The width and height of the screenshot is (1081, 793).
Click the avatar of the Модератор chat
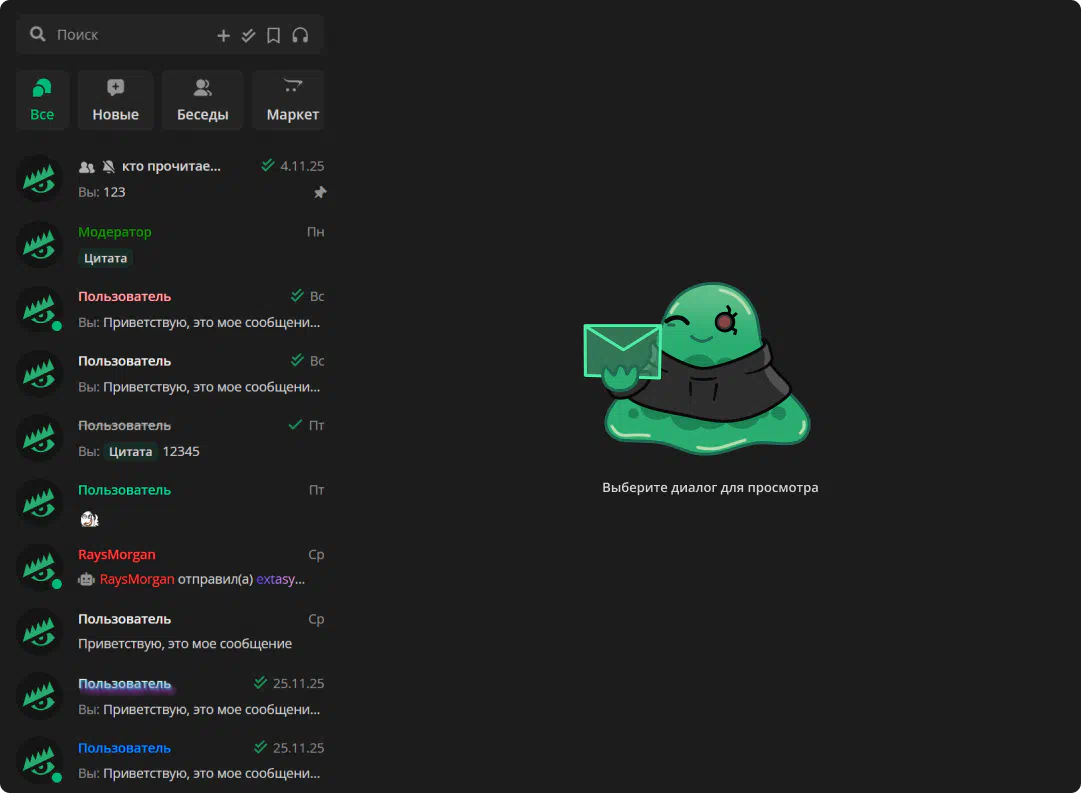click(41, 245)
